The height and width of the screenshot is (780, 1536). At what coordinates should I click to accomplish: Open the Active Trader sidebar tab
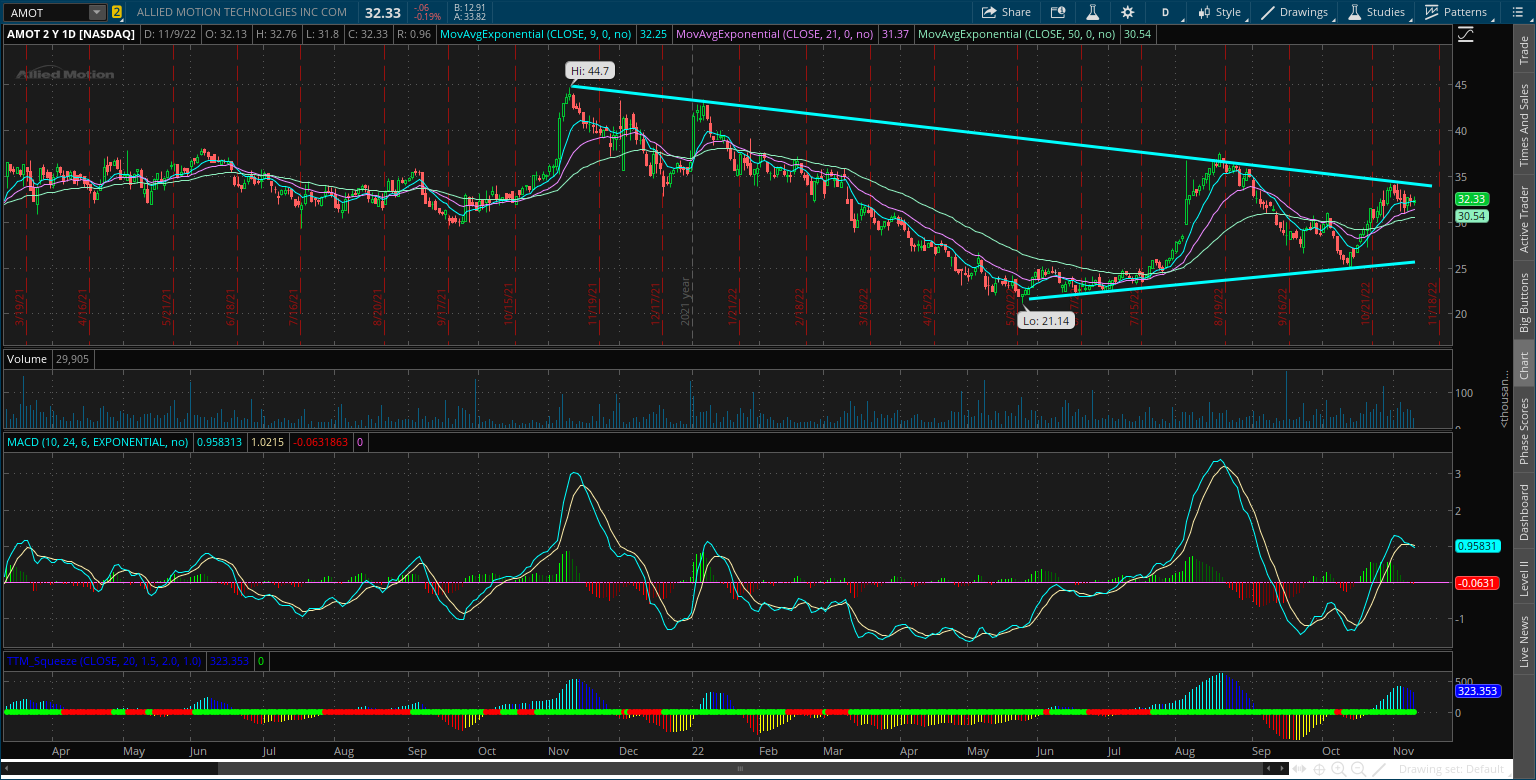(1524, 218)
